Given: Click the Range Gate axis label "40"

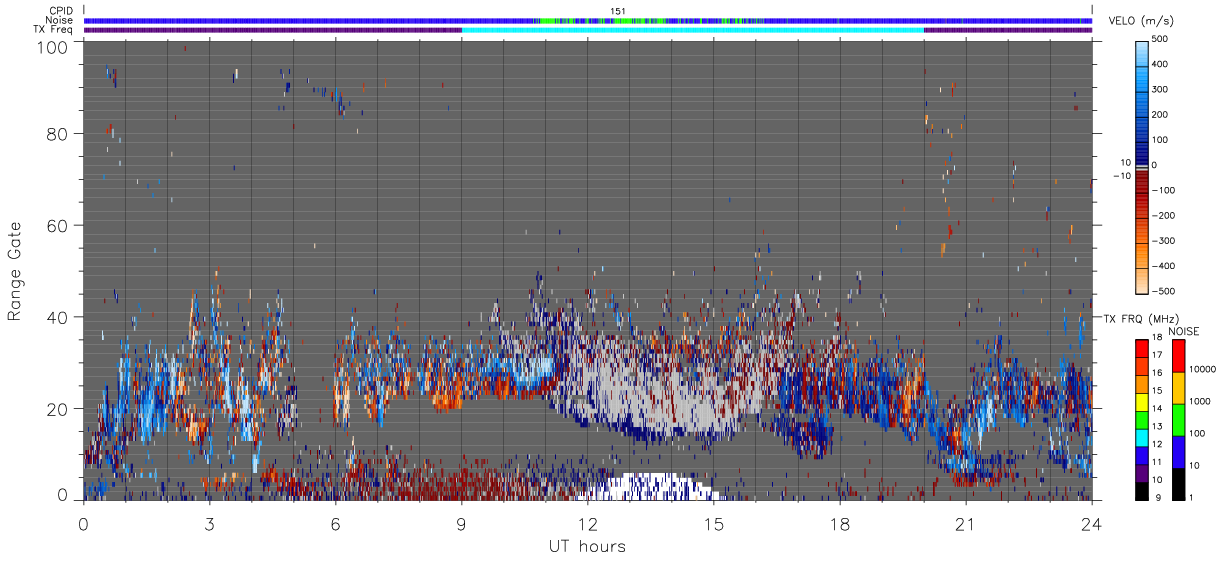Looking at the screenshot, I should [x=57, y=317].
